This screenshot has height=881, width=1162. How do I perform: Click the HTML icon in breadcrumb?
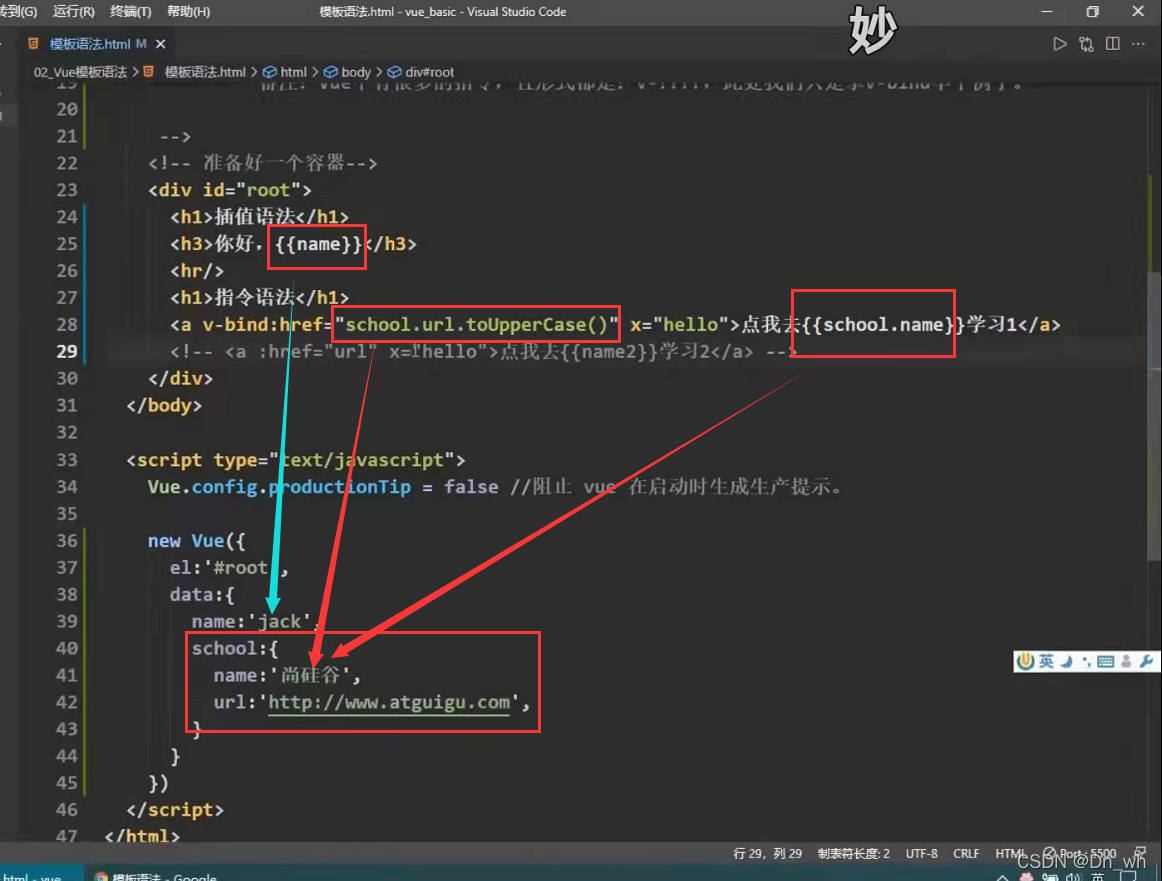pos(149,72)
